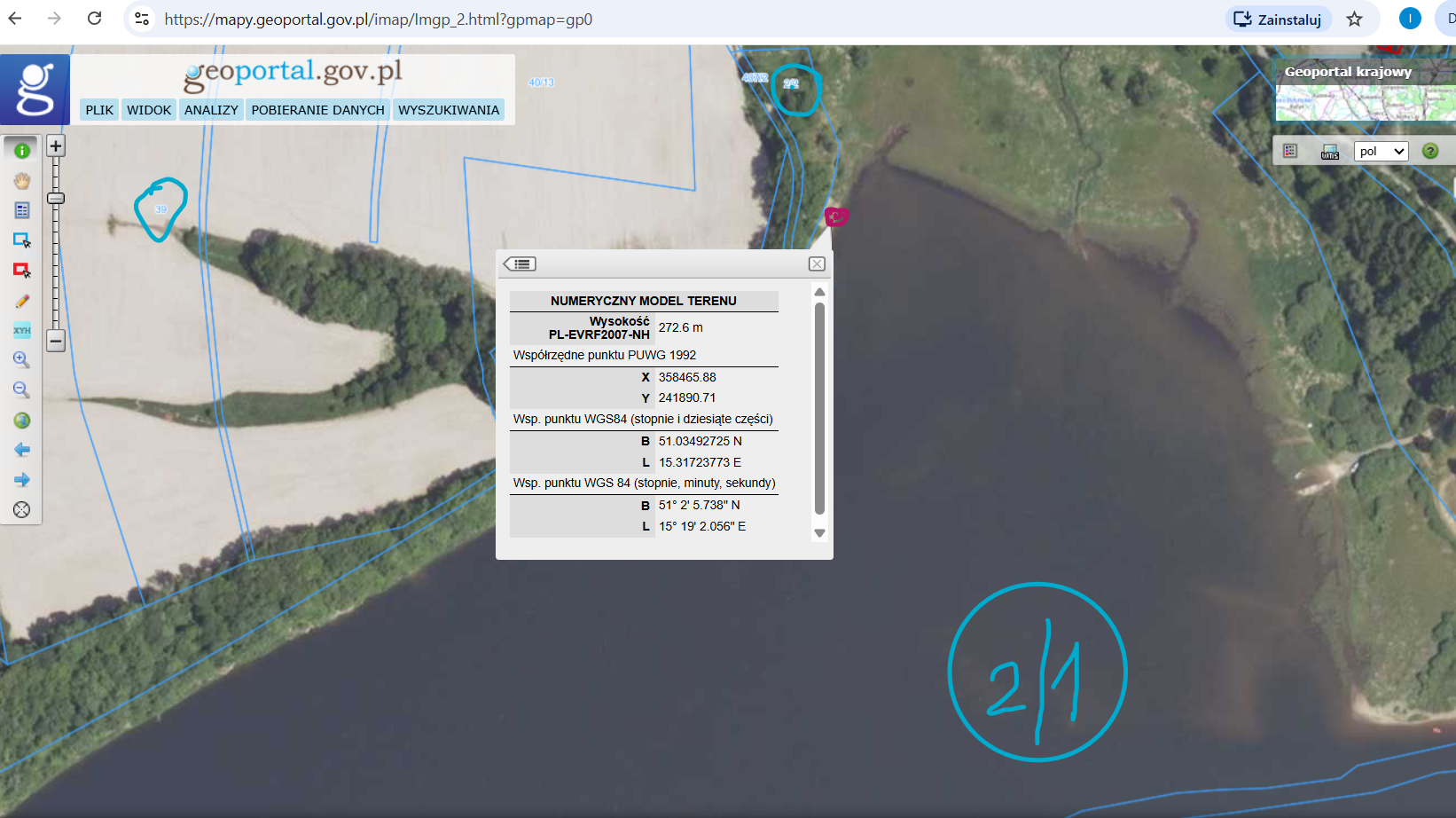The height and width of the screenshot is (818, 1456).
Task: Go to previous map view arrow
Action: pos(22,450)
